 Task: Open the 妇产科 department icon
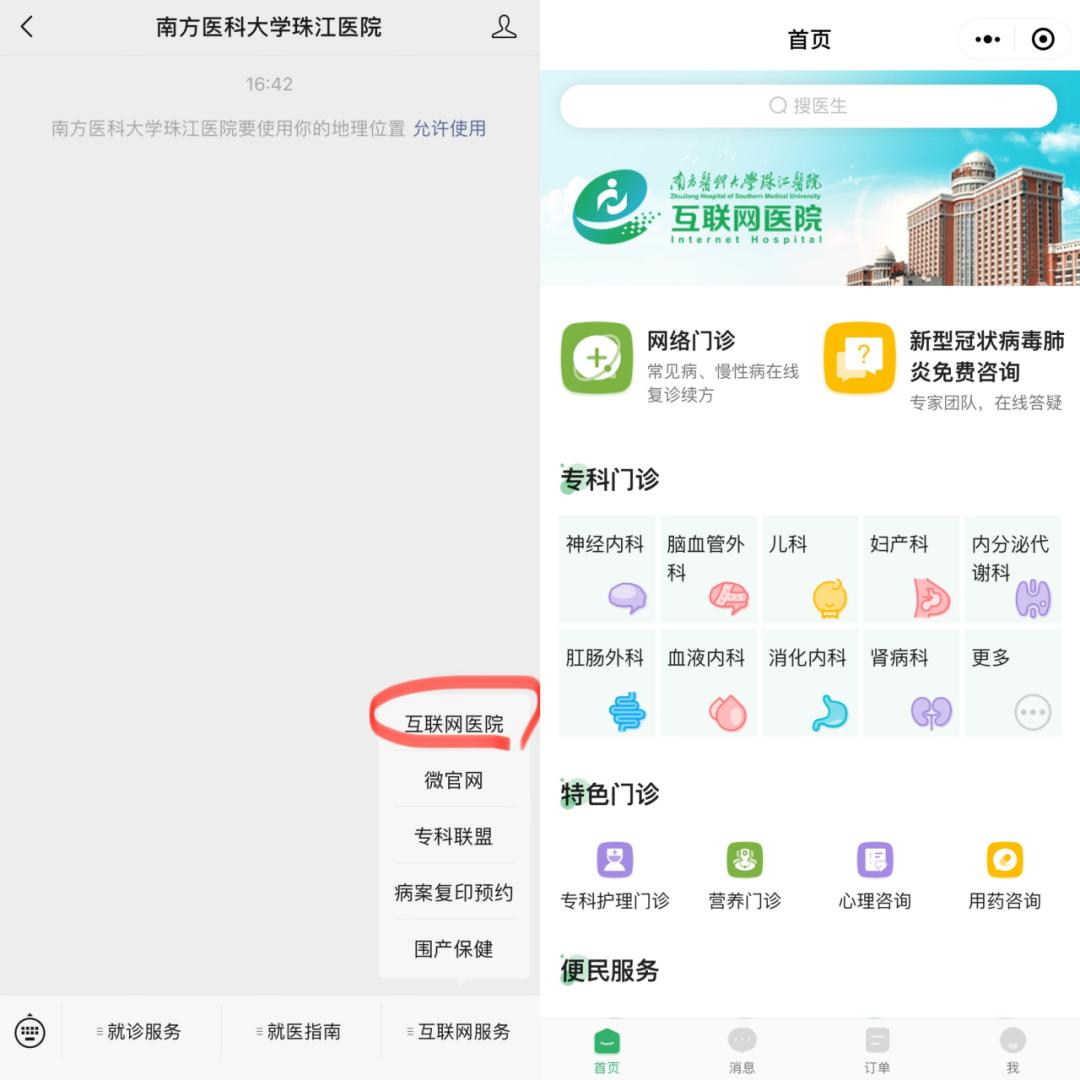tap(910, 570)
